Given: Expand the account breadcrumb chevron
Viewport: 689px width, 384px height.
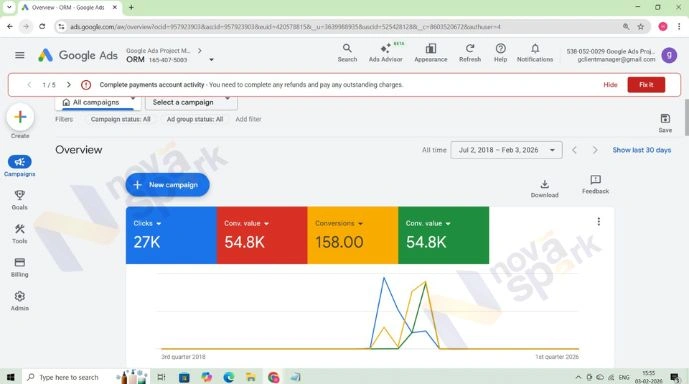Looking at the screenshot, I should [x=199, y=51].
